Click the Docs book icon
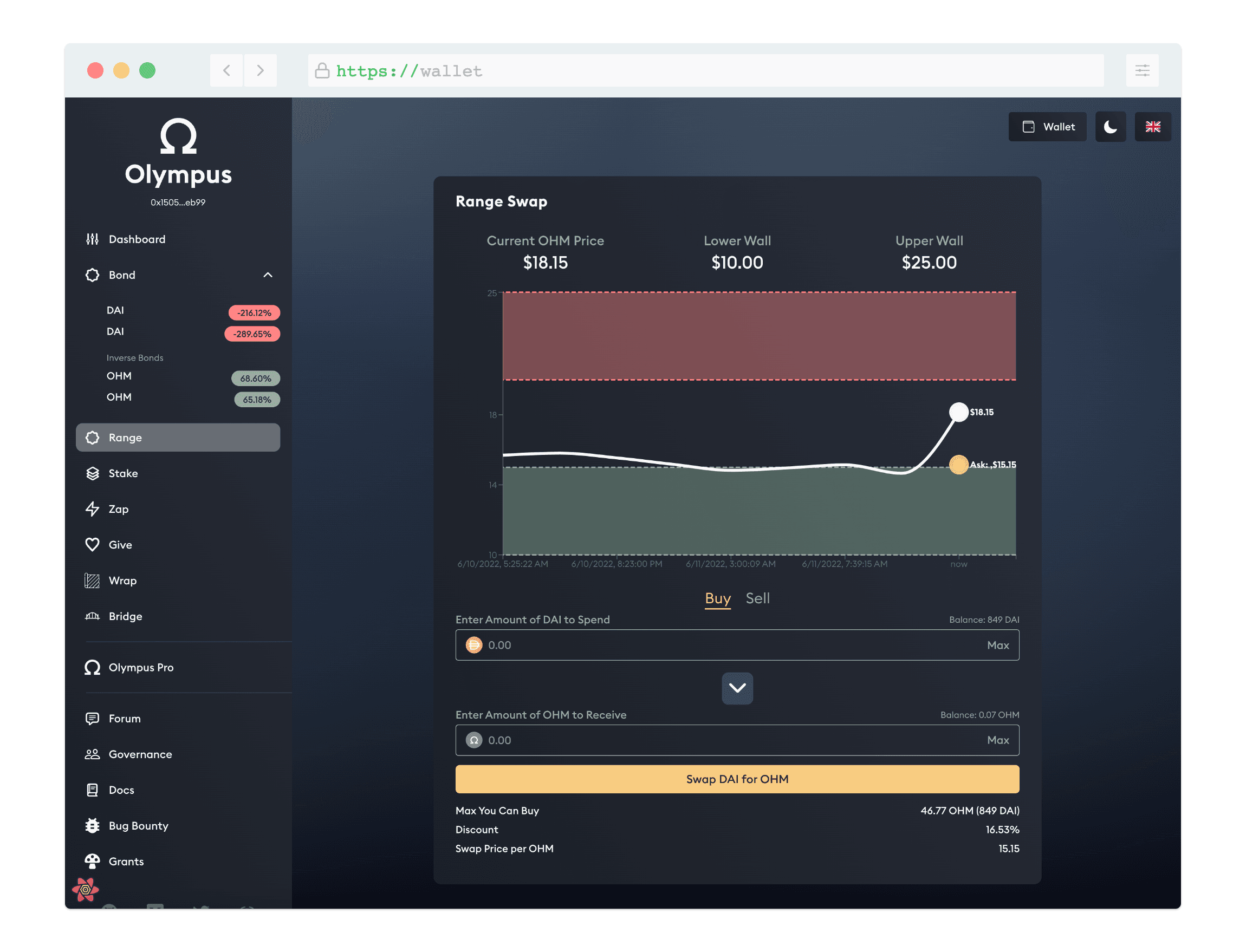 pyautogui.click(x=93, y=790)
